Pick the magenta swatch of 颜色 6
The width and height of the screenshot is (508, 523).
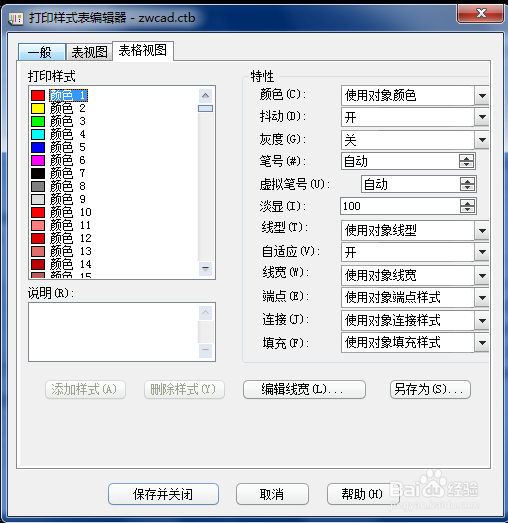[x=38, y=160]
